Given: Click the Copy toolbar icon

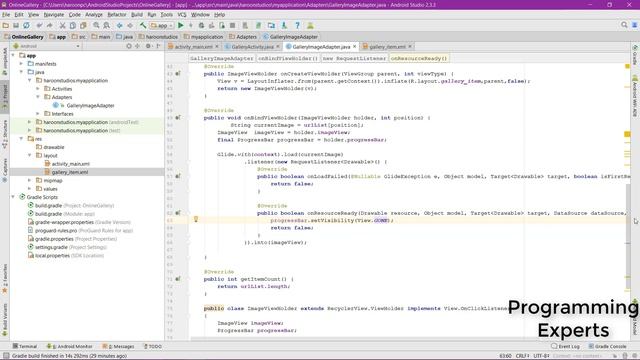Looking at the screenshot, I should click(73, 25).
